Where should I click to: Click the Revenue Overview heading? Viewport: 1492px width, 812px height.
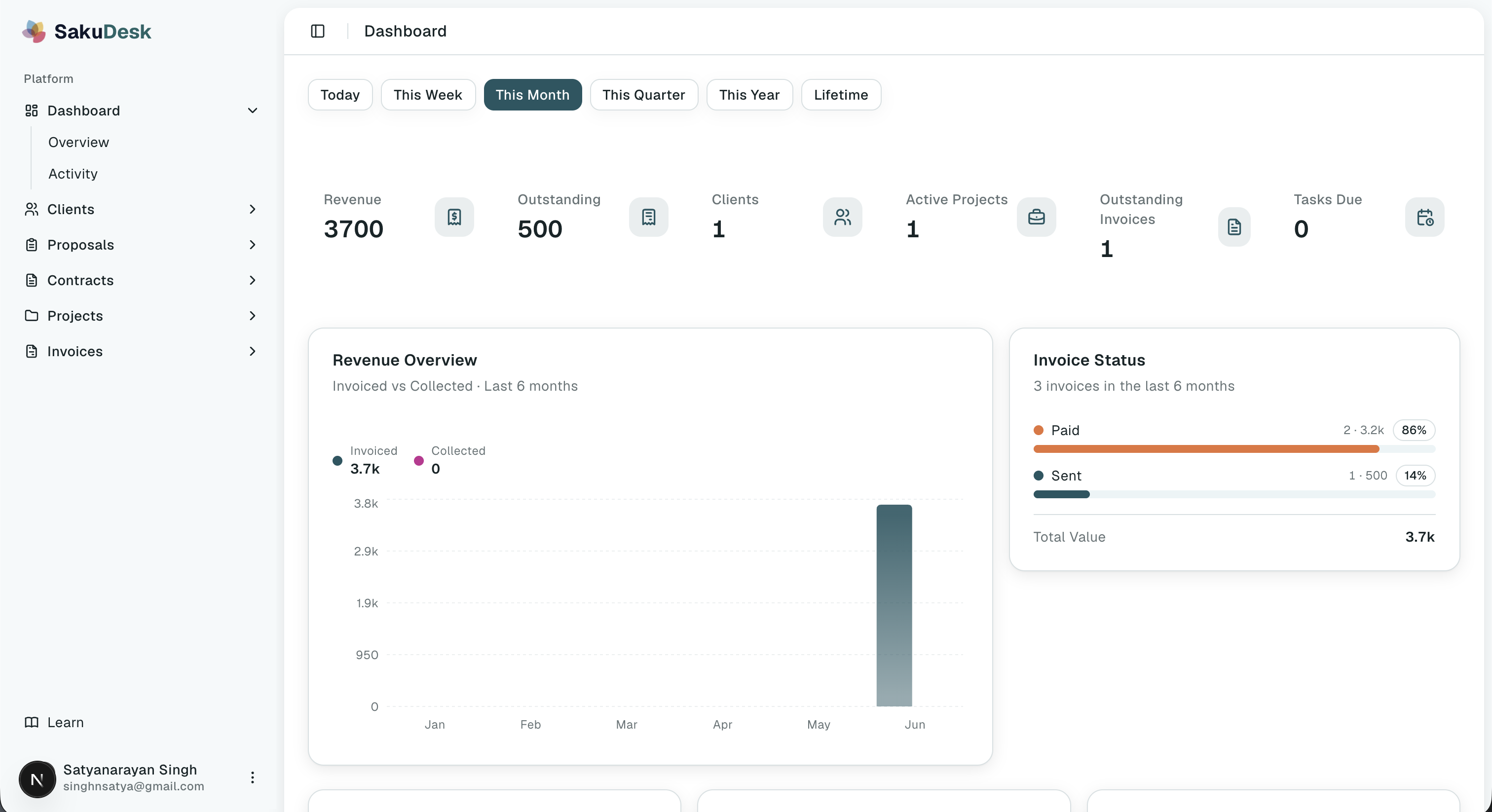(x=405, y=360)
